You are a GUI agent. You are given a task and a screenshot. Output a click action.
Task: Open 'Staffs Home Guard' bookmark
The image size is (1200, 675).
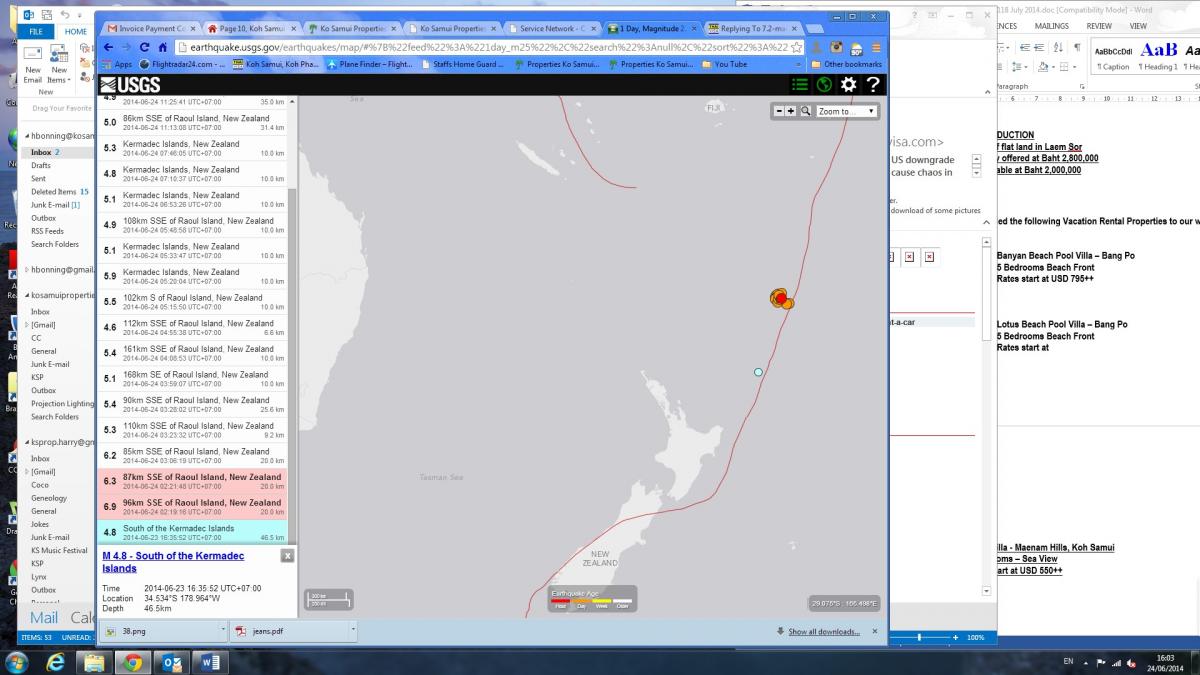click(461, 64)
